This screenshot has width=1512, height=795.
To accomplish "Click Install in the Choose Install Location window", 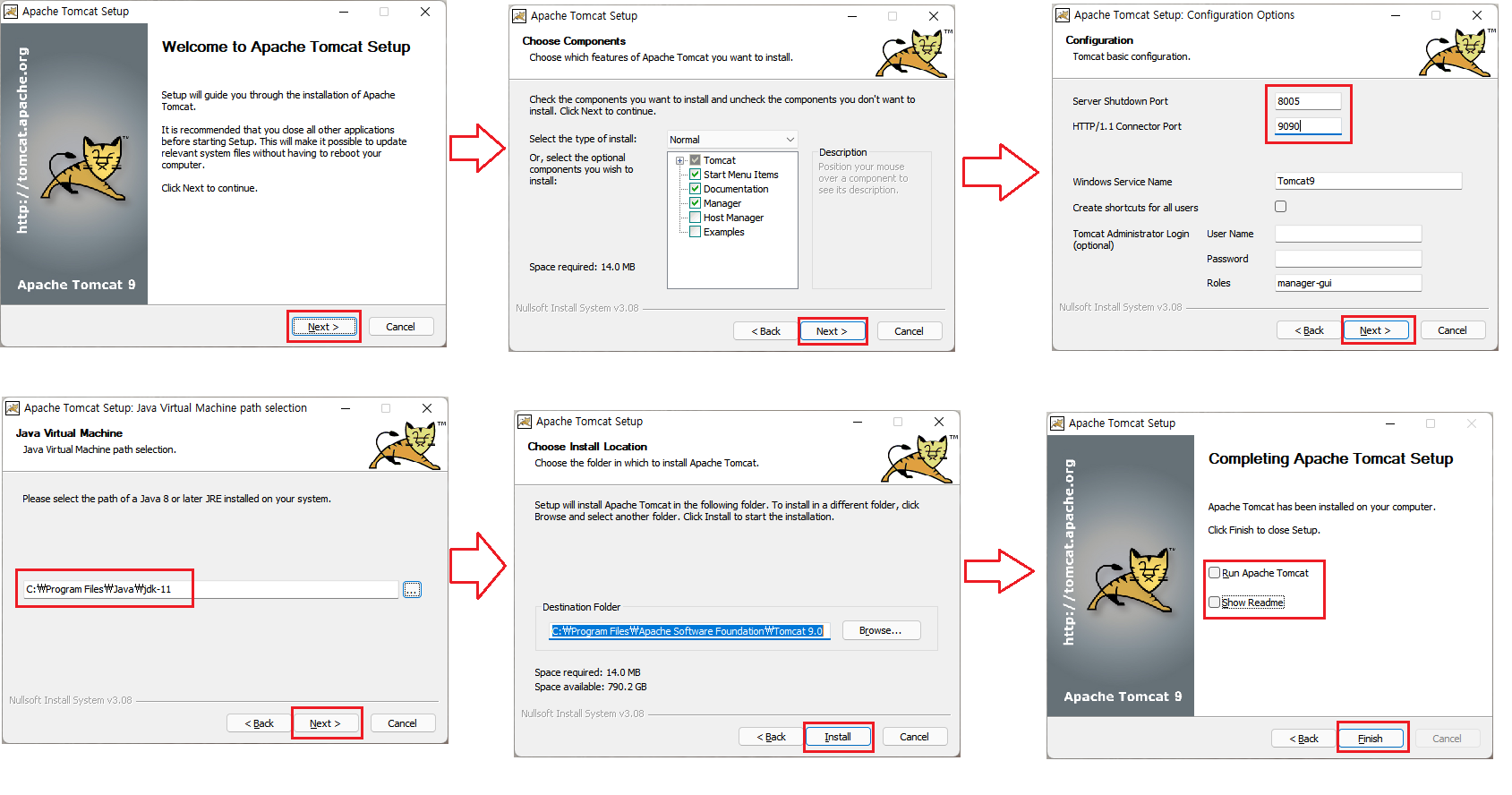I will 838,737.
